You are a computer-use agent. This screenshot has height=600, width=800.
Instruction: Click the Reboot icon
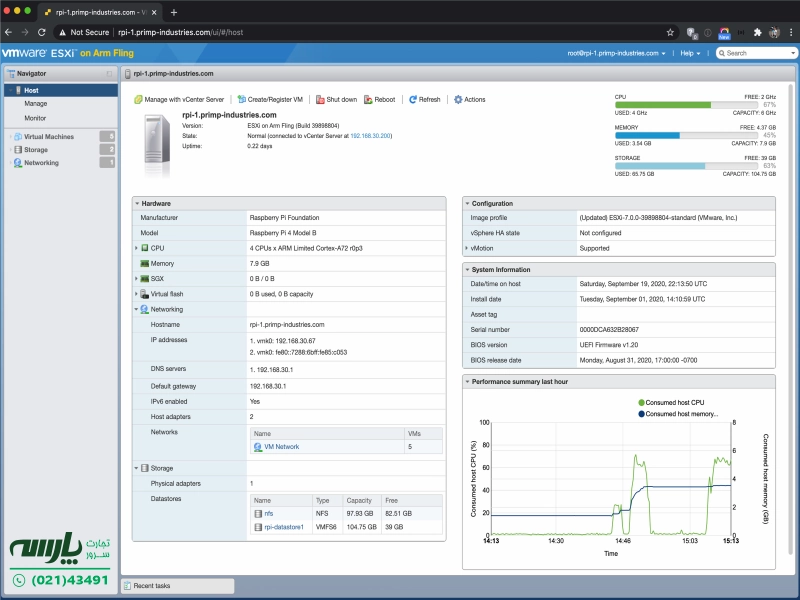point(368,99)
